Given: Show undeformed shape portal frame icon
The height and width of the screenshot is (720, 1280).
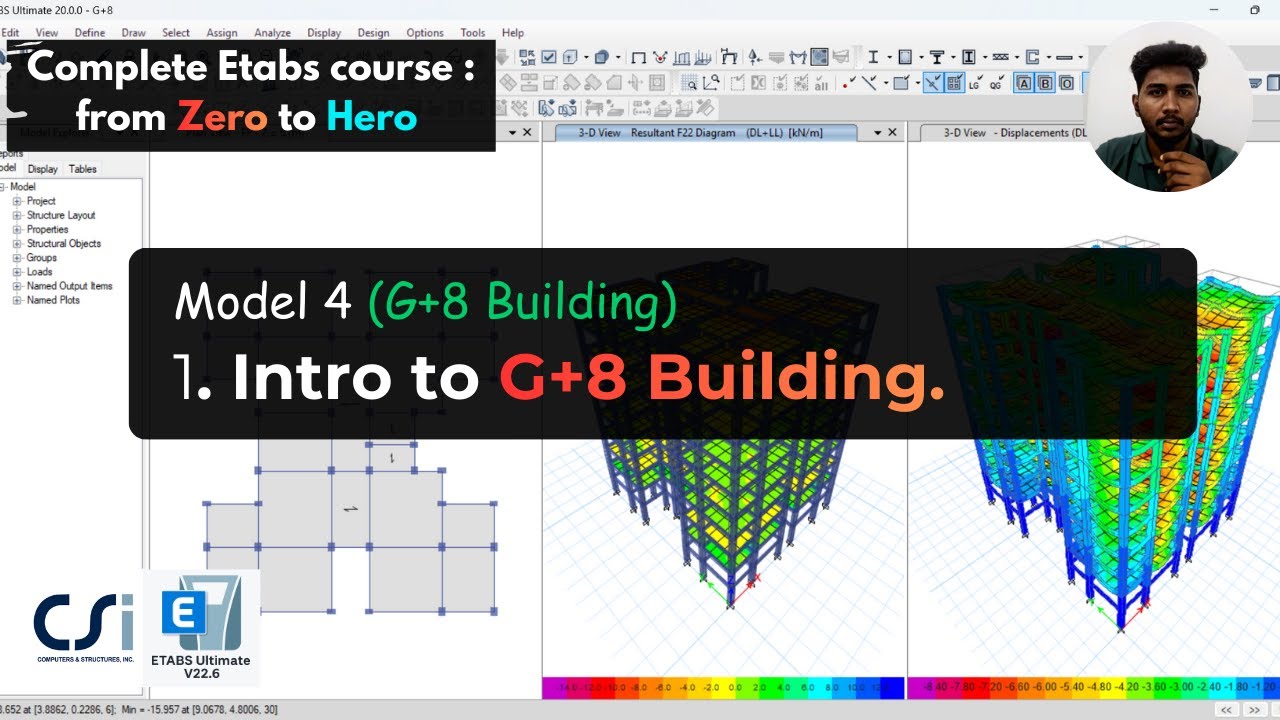Looking at the screenshot, I should [638, 57].
